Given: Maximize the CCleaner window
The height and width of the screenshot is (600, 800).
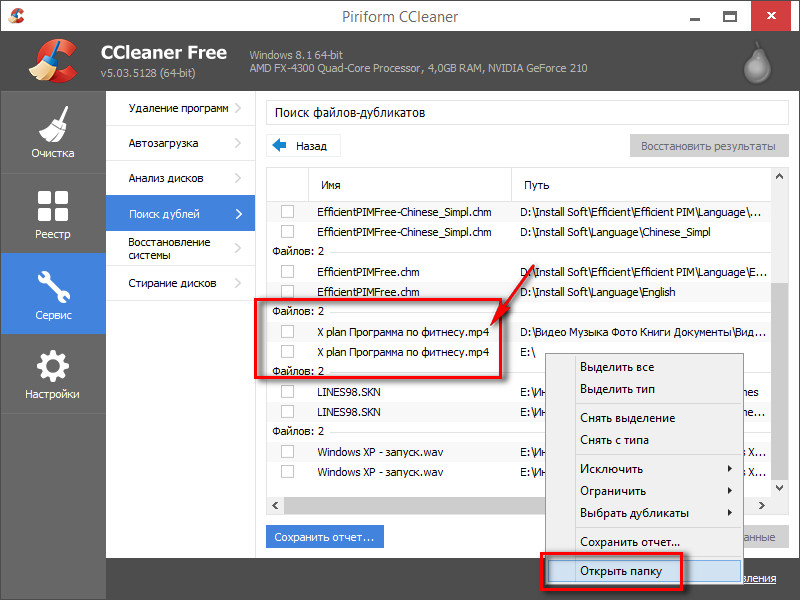Looking at the screenshot, I should 730,17.
